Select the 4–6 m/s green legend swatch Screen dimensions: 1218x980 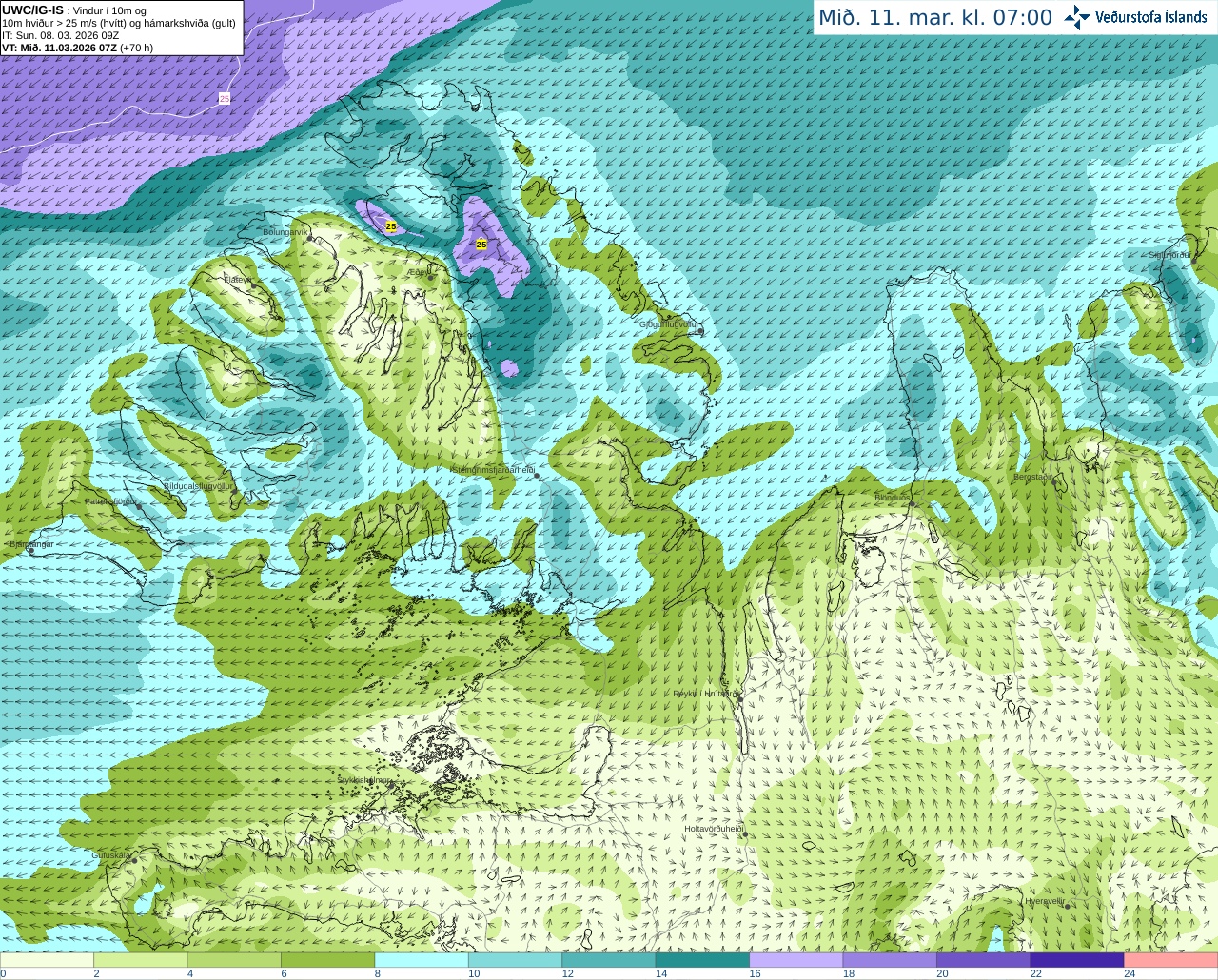point(234,960)
